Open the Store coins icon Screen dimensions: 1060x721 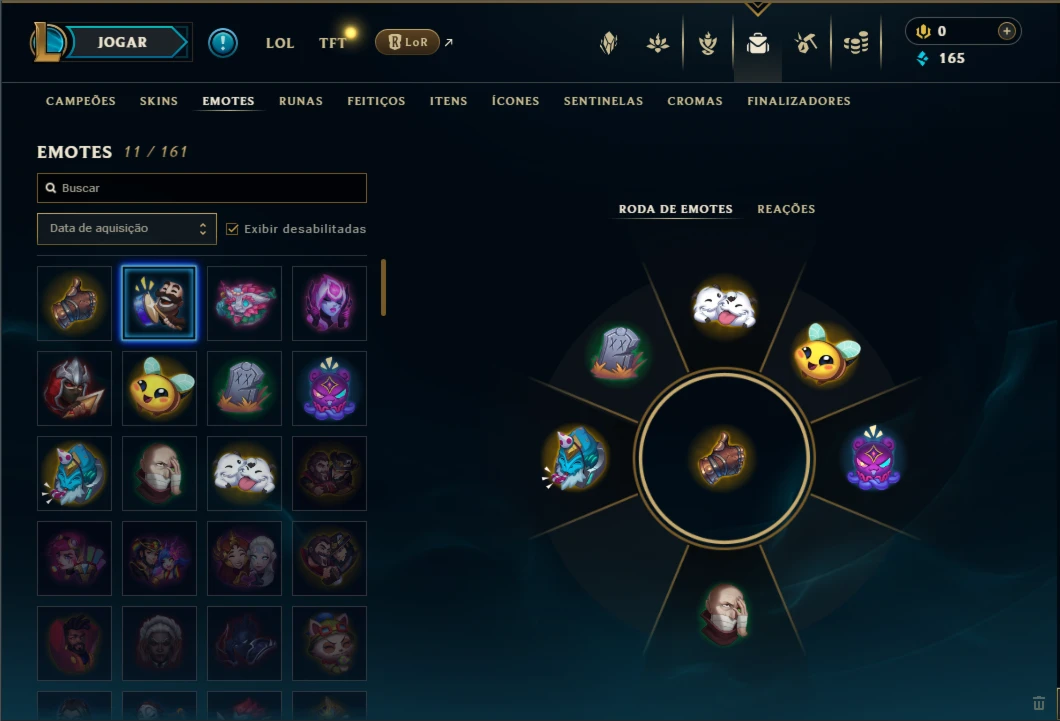click(x=856, y=44)
